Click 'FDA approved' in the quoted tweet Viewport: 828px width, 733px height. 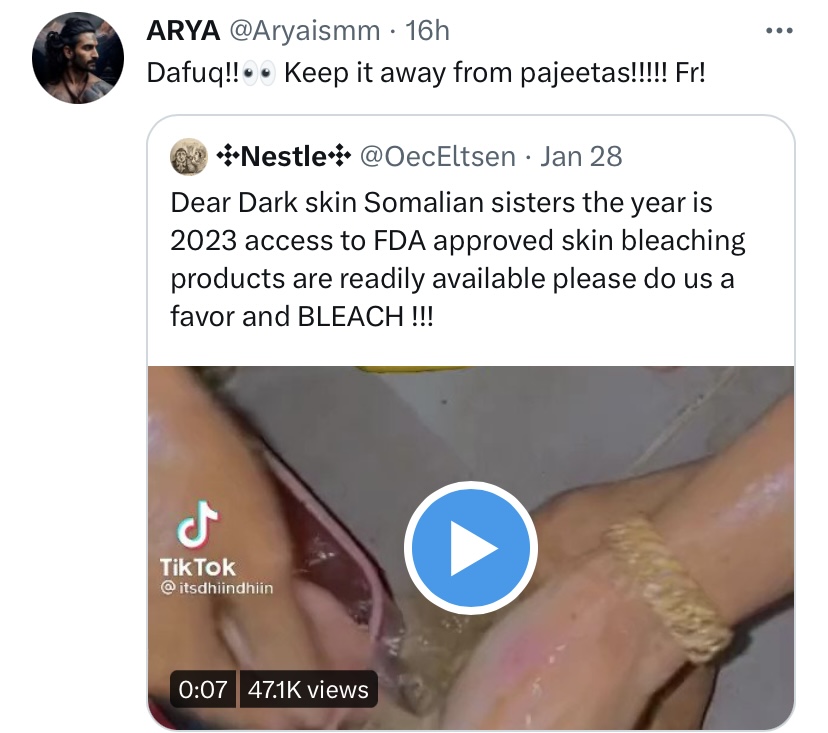(464, 241)
